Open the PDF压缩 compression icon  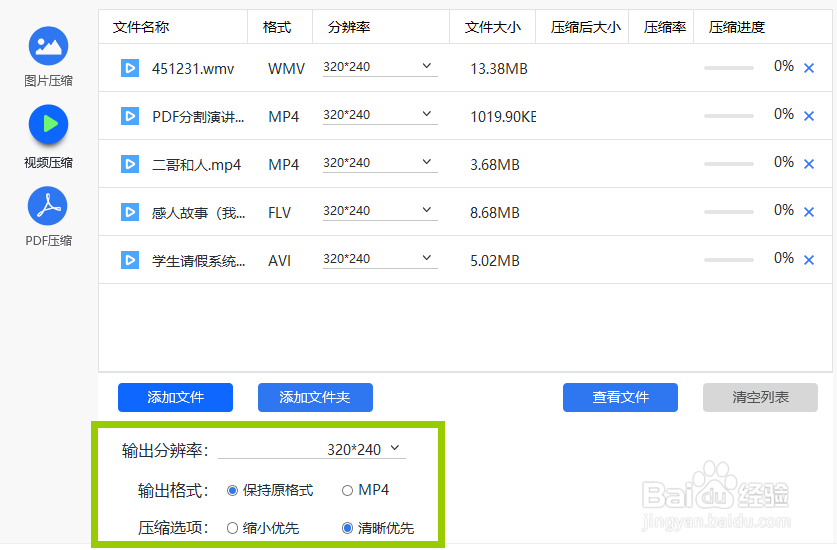pyautogui.click(x=48, y=206)
